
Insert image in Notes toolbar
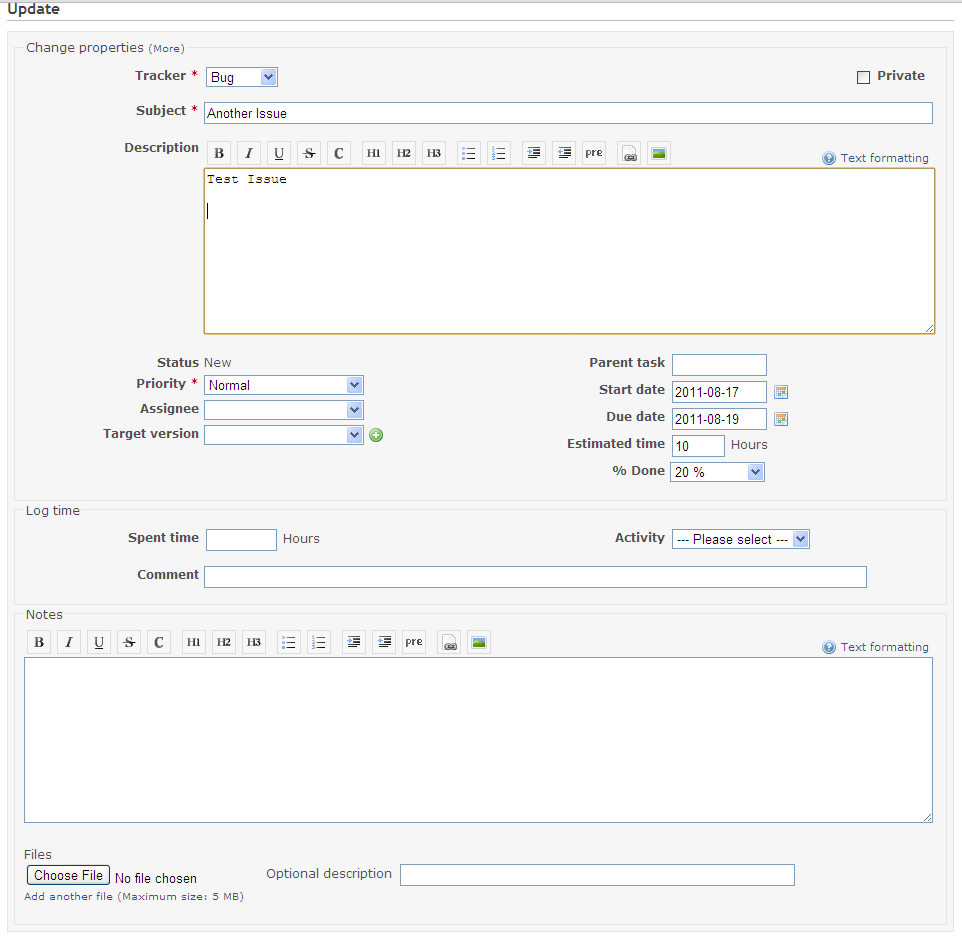(479, 642)
